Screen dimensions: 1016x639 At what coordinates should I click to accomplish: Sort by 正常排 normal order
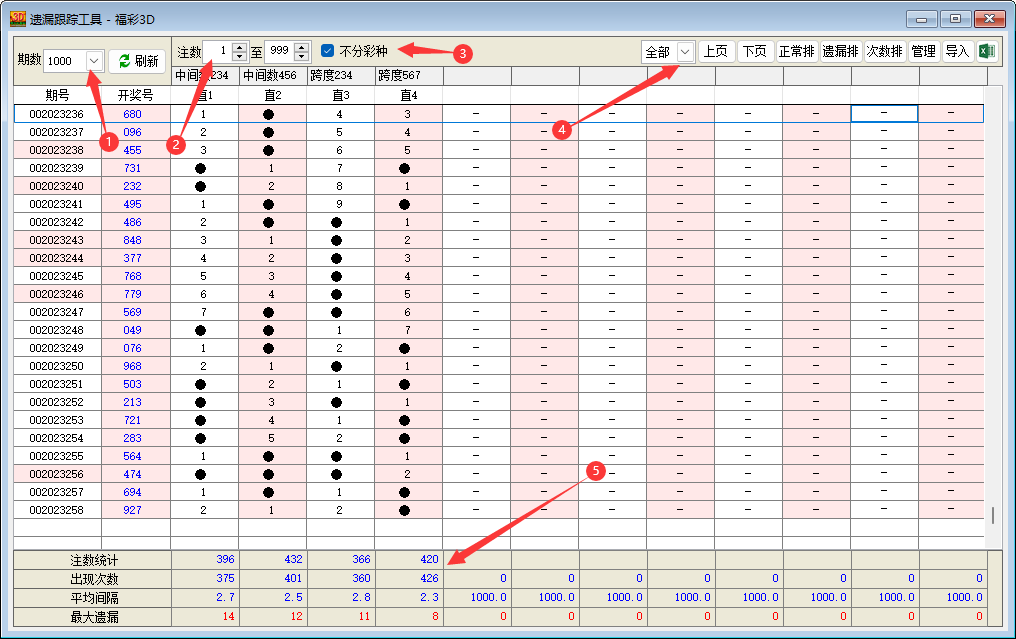coord(797,52)
